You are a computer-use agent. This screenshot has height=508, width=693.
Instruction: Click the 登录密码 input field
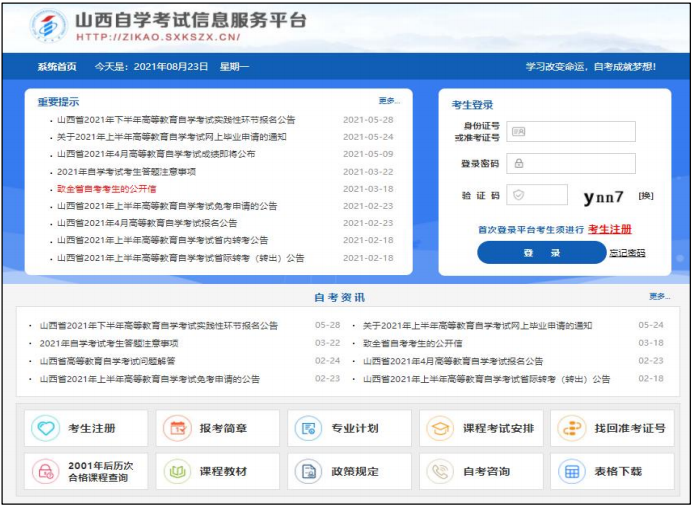(x=571, y=163)
